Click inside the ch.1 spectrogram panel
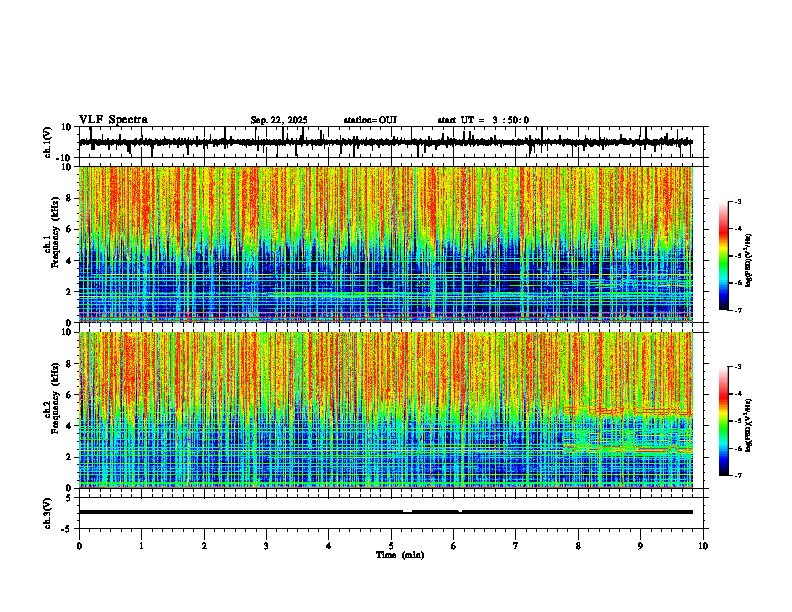This screenshot has height=612, width=792. tap(385, 244)
